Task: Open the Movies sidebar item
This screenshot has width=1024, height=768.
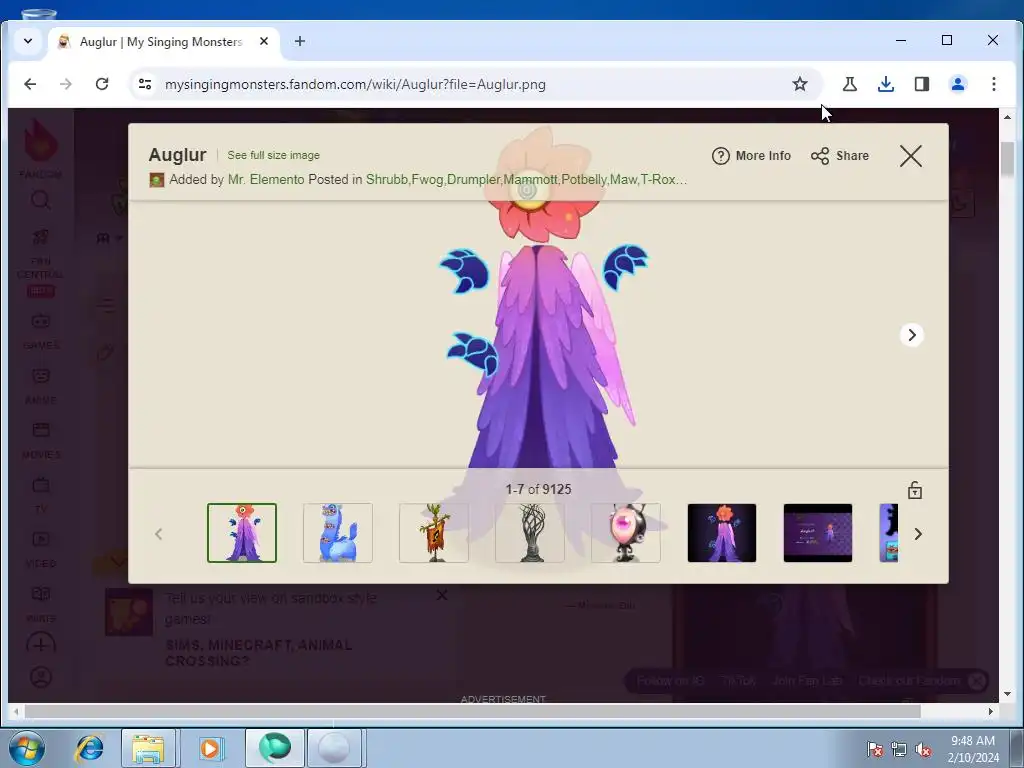Action: click(x=40, y=440)
